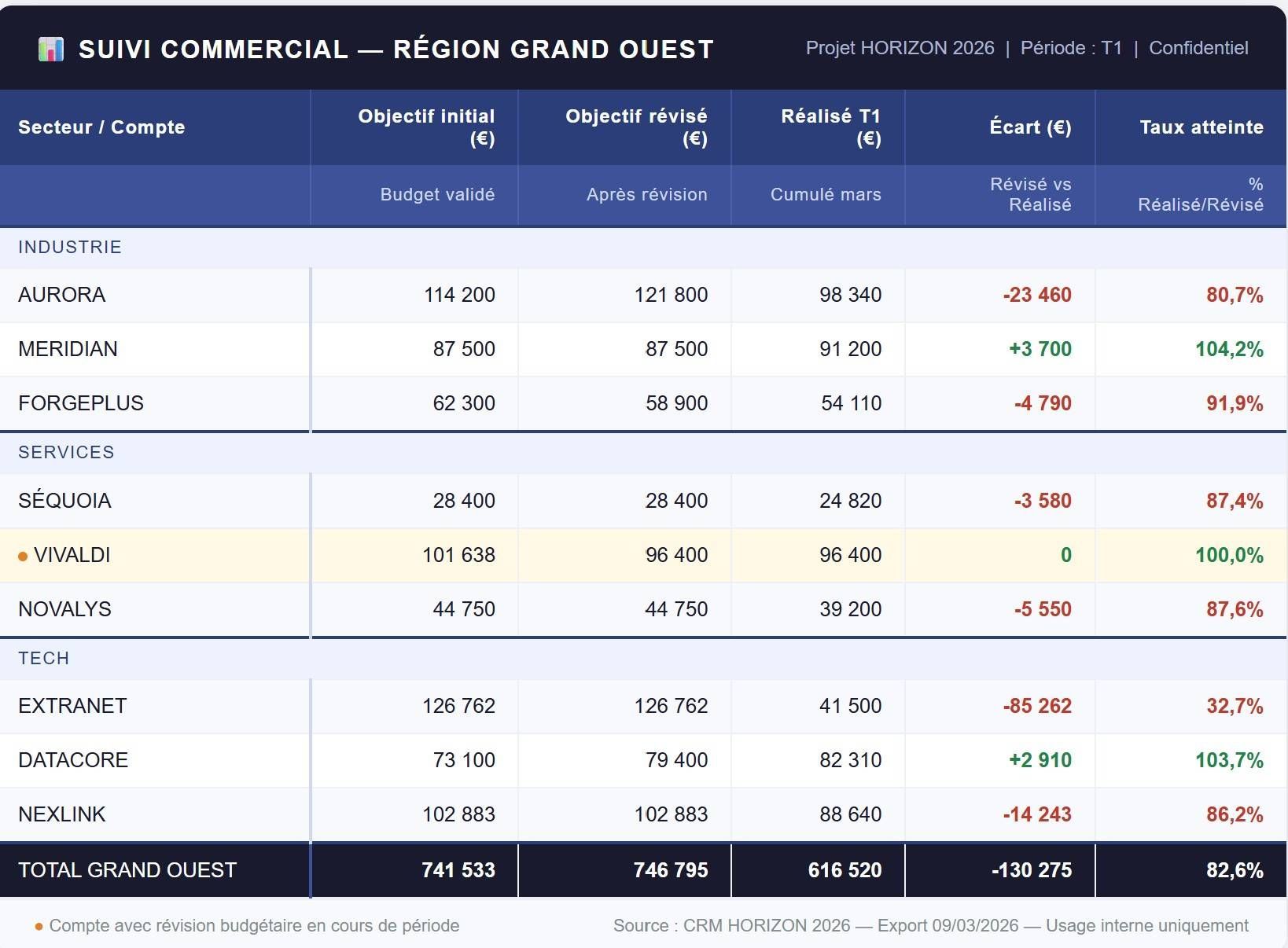This screenshot has height=948, width=1288.
Task: Click the orange dot in the footer legend
Action: [x=39, y=927]
